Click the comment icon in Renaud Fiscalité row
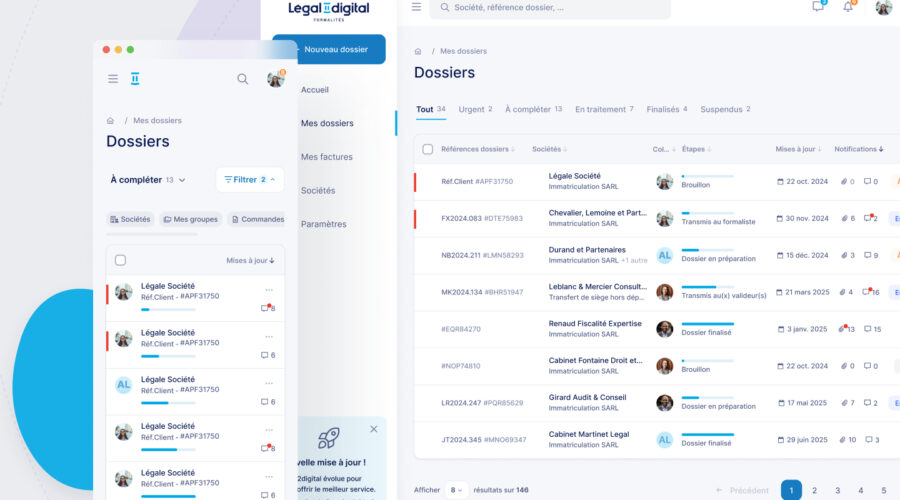 pos(868,329)
